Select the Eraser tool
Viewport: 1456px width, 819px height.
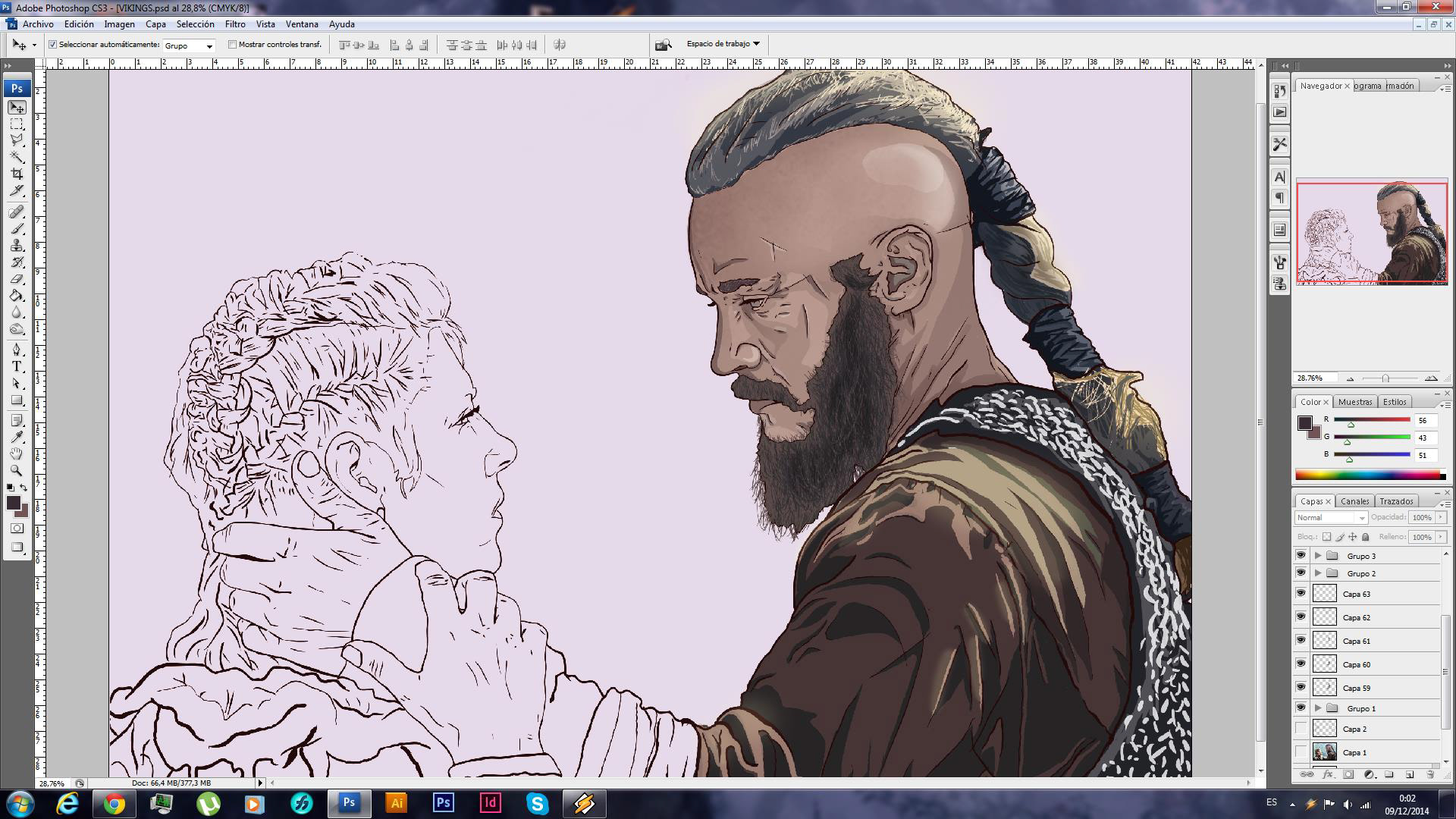(x=17, y=279)
